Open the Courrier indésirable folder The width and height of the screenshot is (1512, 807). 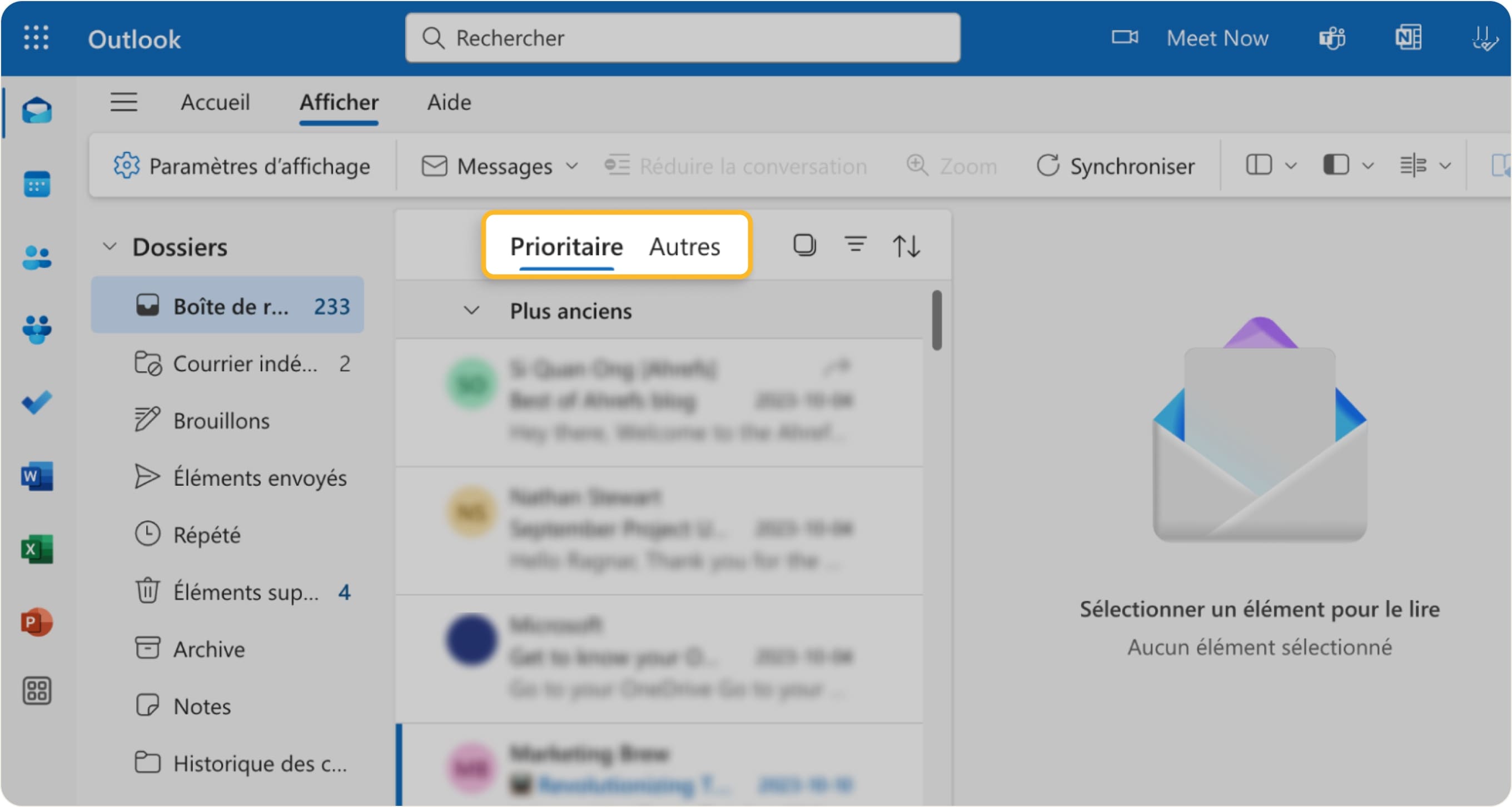coord(227,363)
